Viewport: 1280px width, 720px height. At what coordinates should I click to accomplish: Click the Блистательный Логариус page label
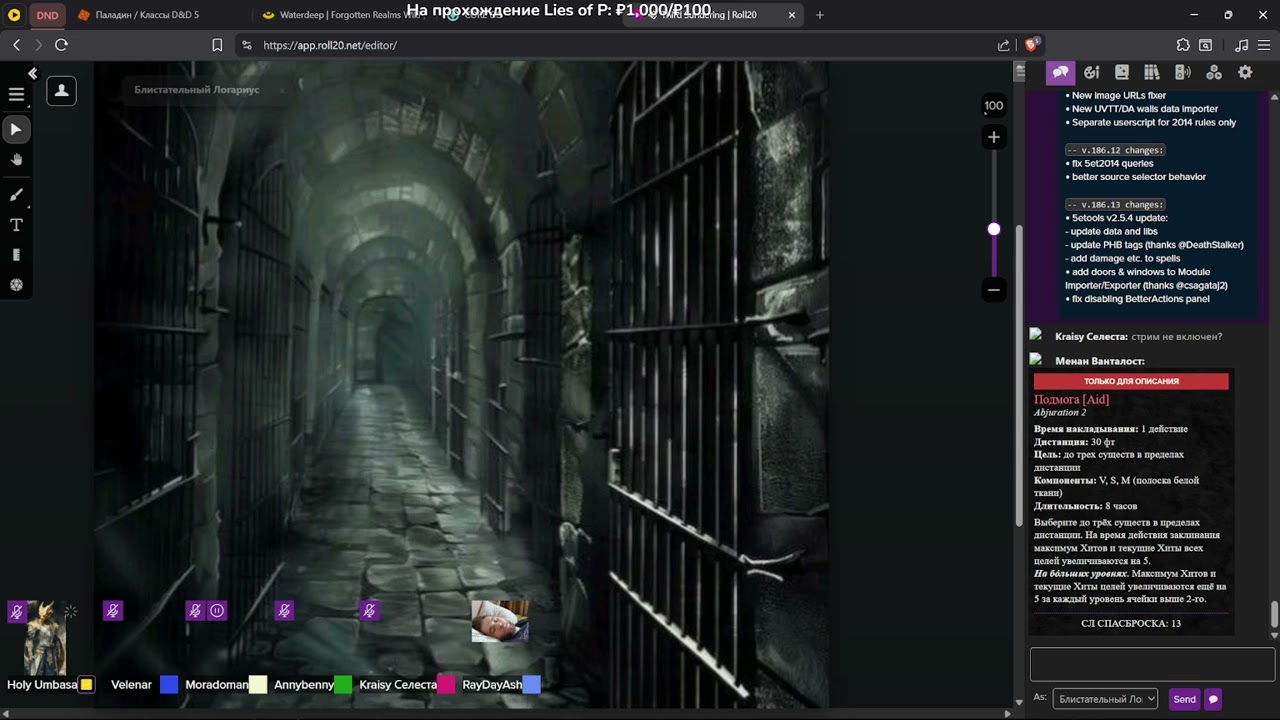pyautogui.click(x=197, y=90)
